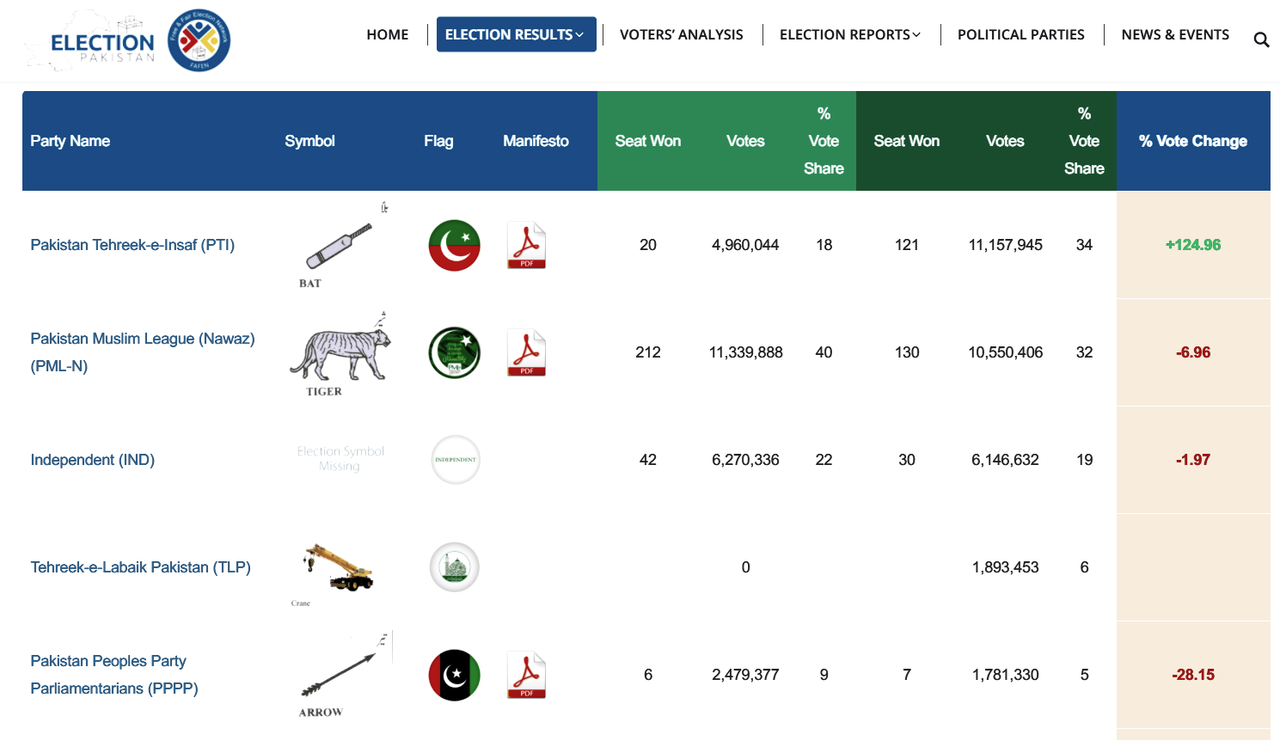Click the Party Name column header
The height and width of the screenshot is (740, 1280).
pyautogui.click(x=70, y=141)
